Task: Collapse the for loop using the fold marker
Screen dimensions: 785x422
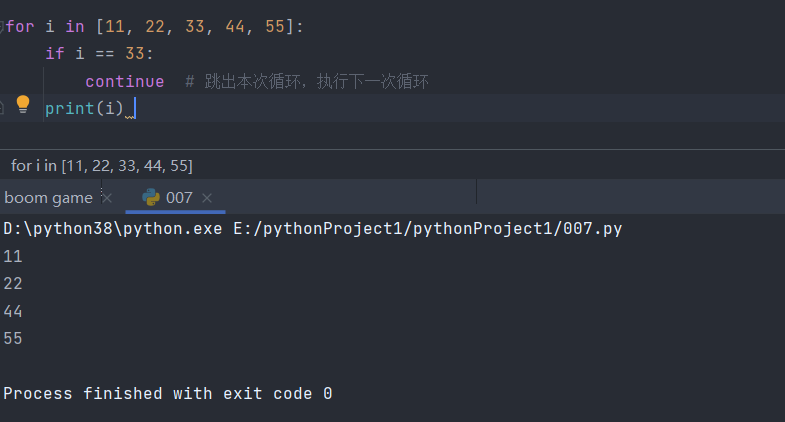Action: tap(2, 27)
